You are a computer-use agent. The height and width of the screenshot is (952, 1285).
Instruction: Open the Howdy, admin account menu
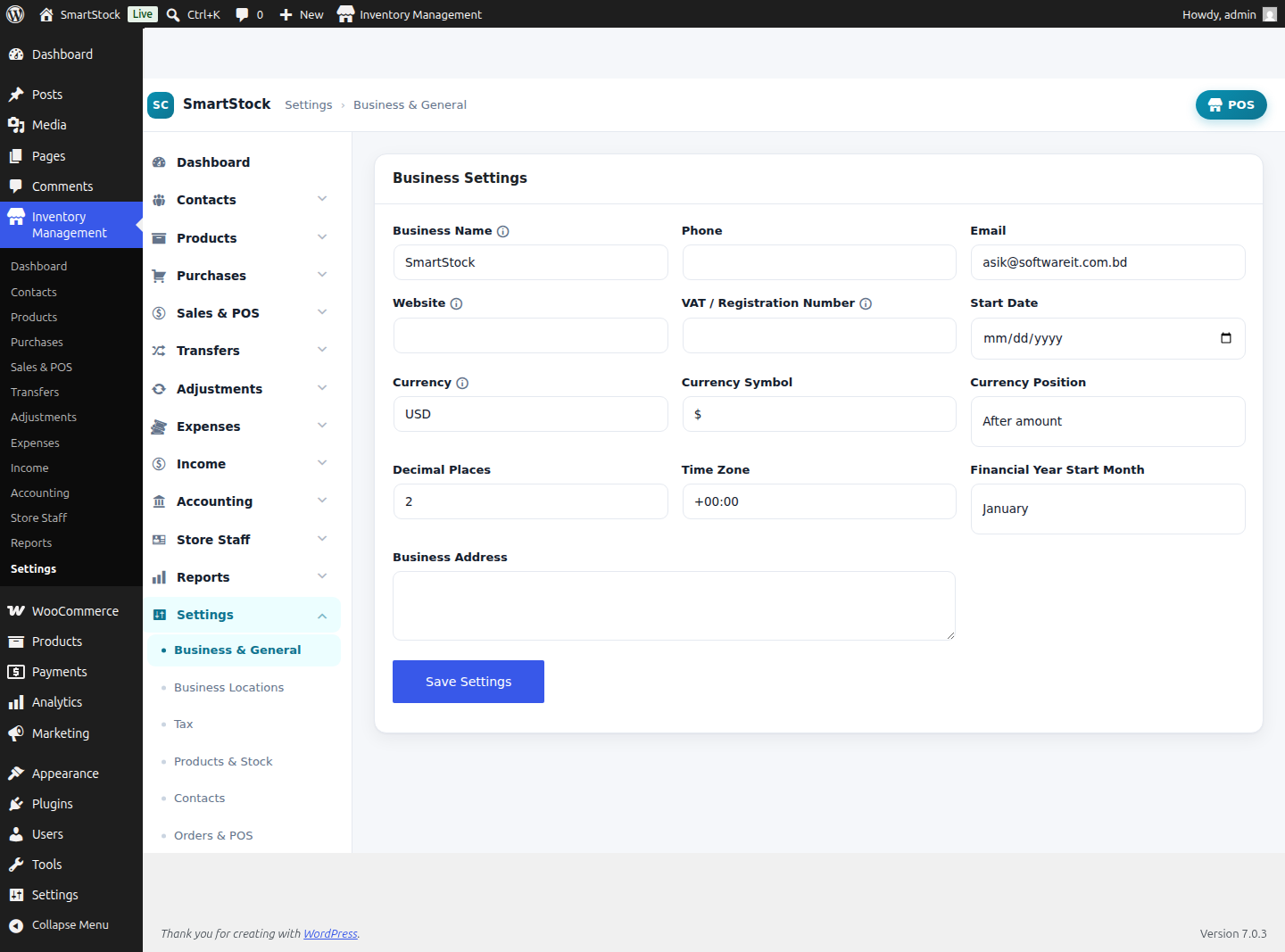pos(1230,14)
